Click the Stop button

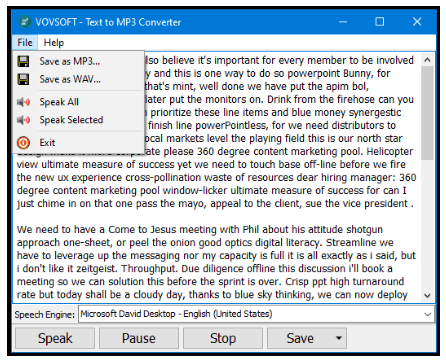tap(223, 338)
